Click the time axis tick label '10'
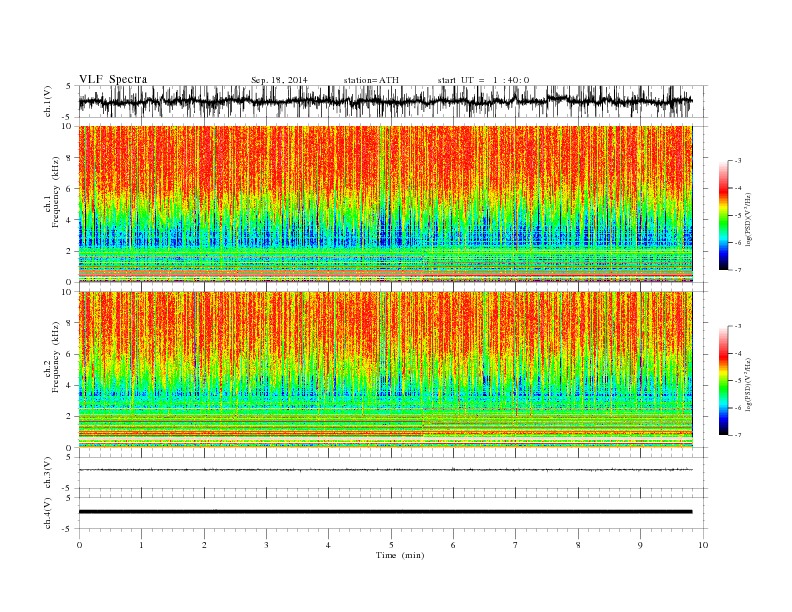Viewport: 792px width, 612px height. pos(703,545)
